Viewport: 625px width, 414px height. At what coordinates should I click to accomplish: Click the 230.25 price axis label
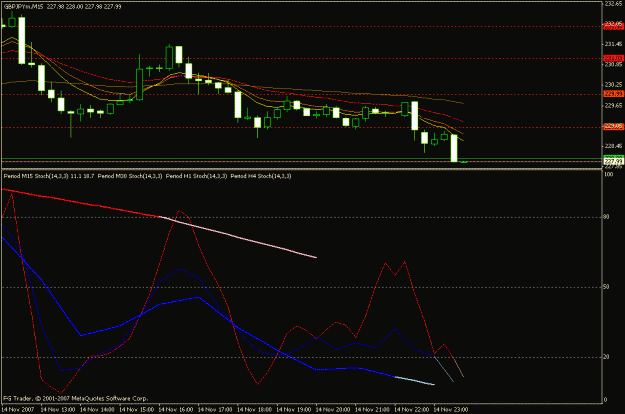613,84
